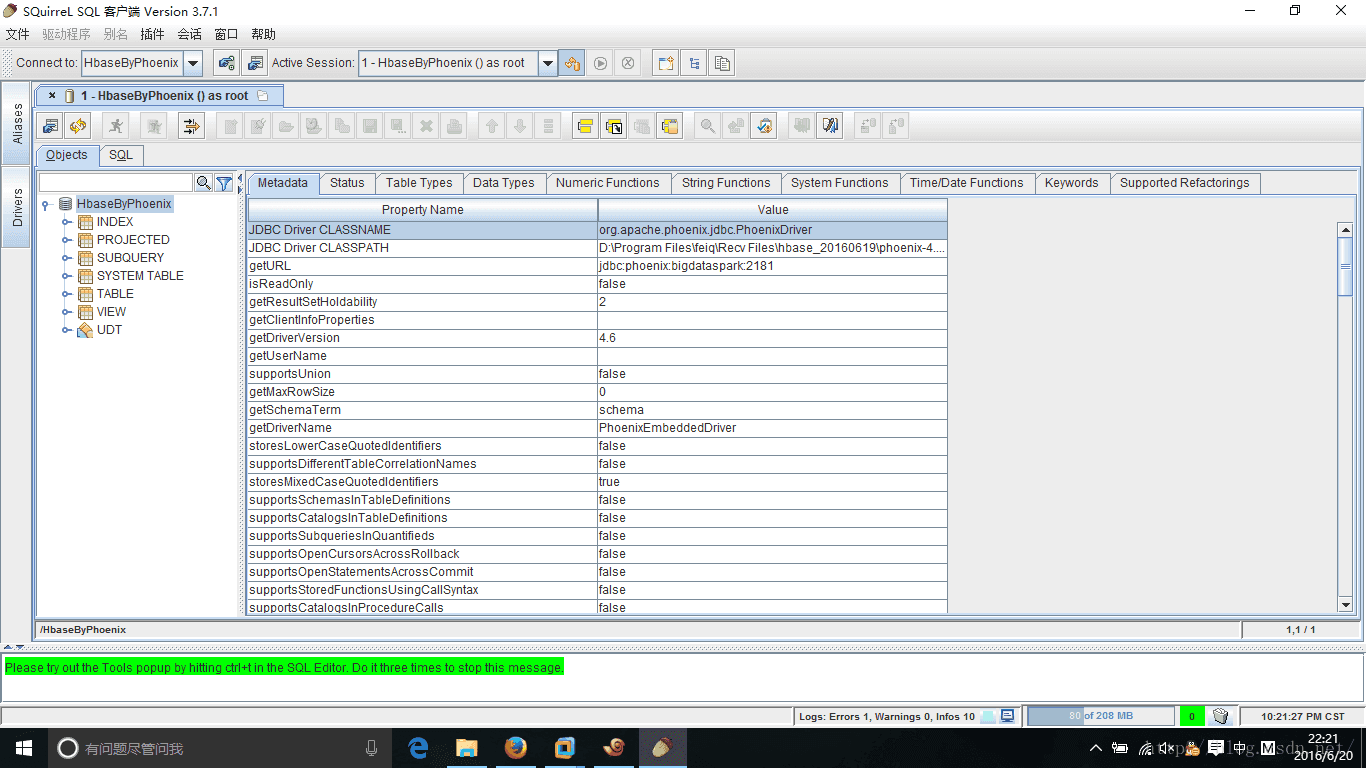Click the 80 of 208 MB memory bar
This screenshot has height=768, width=1366.
(1101, 716)
